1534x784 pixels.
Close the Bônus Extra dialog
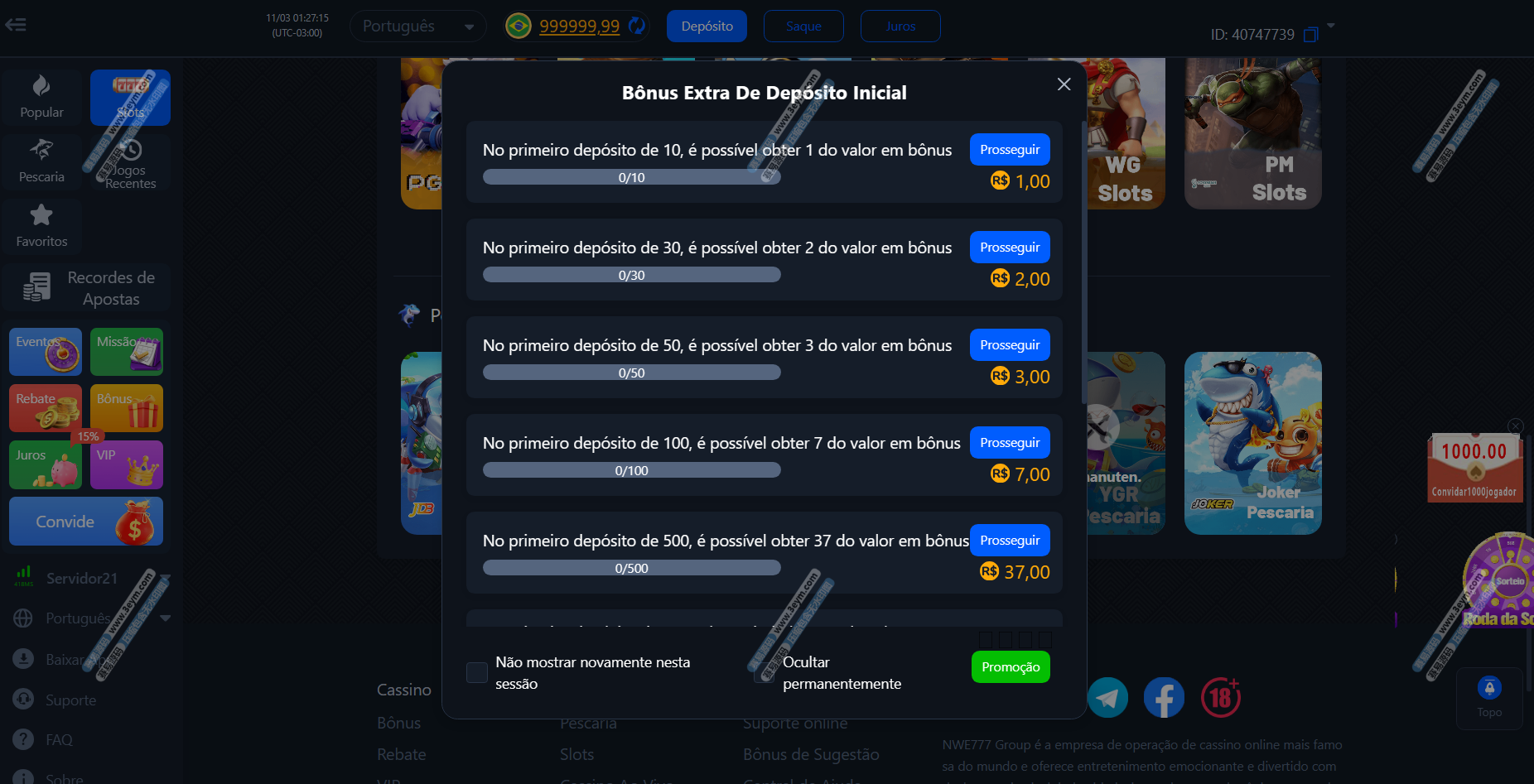tap(1064, 84)
